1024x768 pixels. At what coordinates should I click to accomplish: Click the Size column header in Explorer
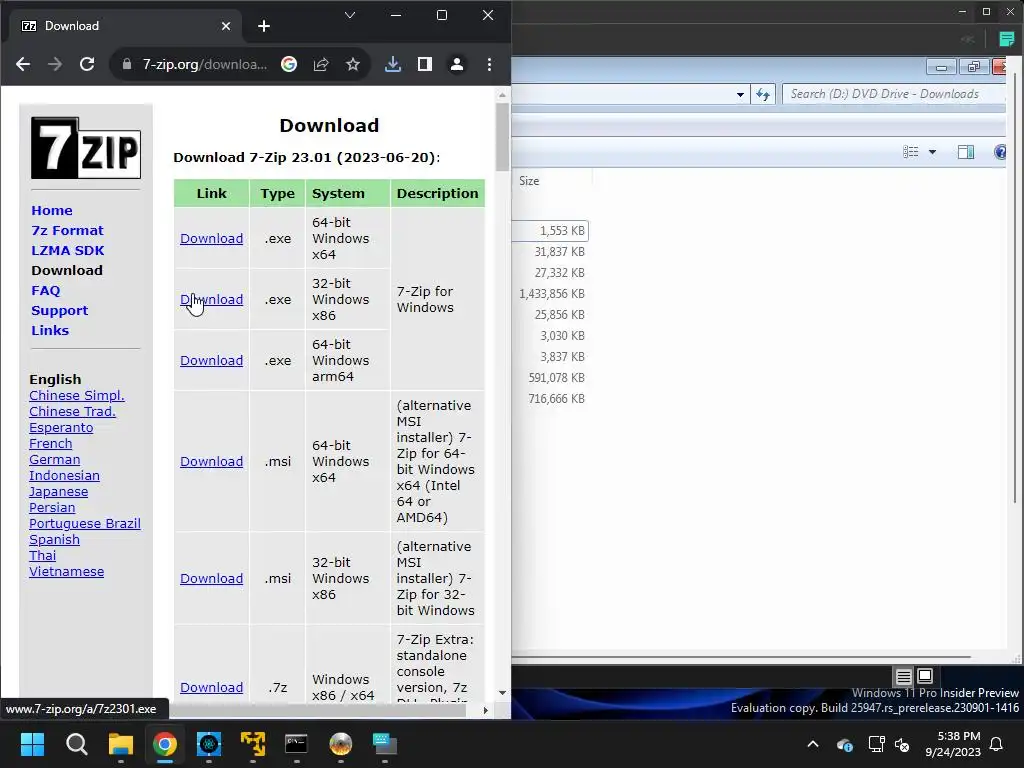(x=529, y=181)
